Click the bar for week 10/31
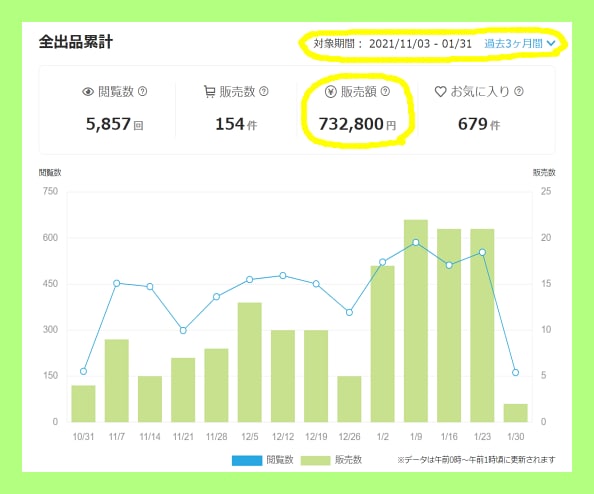 pos(83,404)
